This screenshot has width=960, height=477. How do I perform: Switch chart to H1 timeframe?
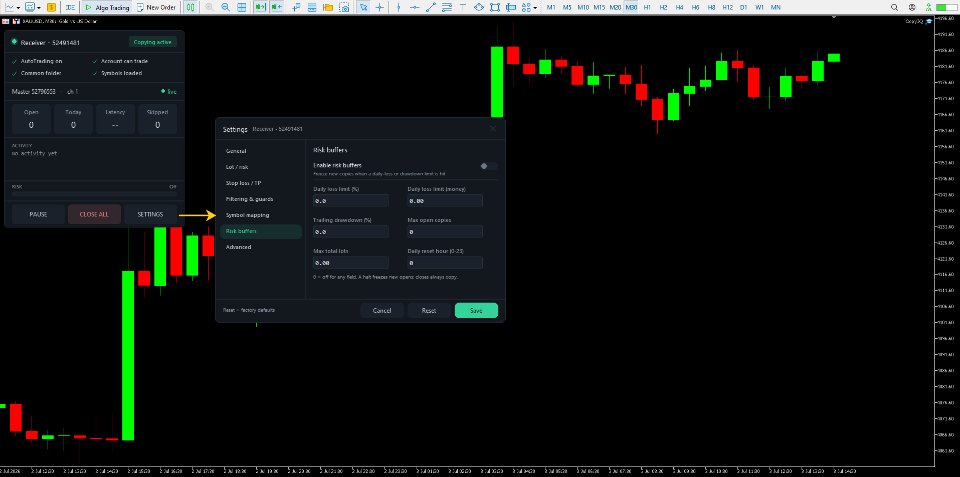pos(647,7)
